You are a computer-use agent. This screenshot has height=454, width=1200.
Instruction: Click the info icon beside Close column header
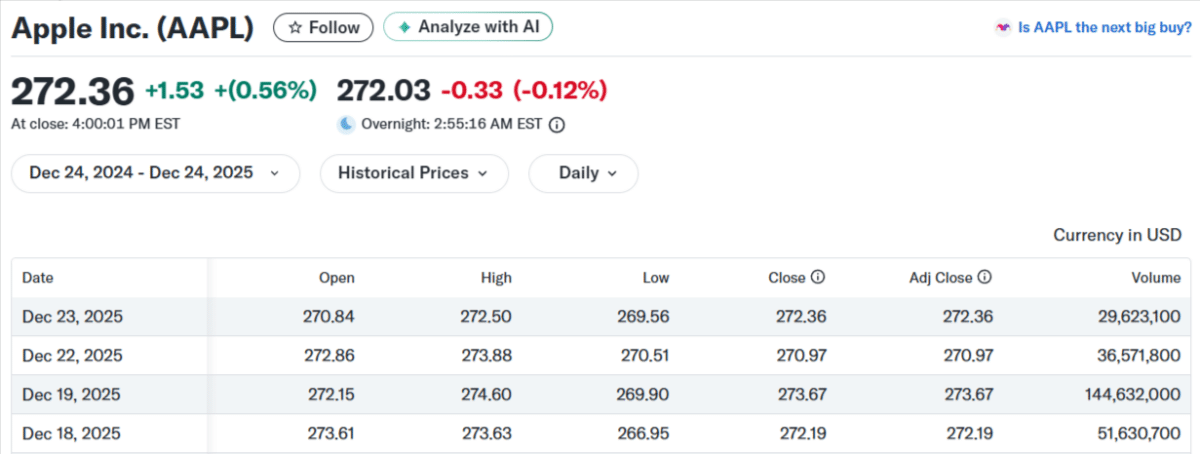(817, 277)
